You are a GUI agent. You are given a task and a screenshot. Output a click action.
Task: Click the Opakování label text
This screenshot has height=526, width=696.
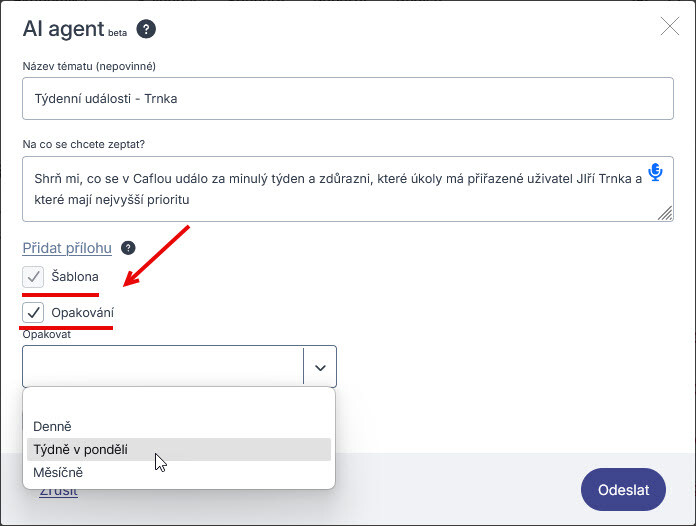[x=83, y=312]
